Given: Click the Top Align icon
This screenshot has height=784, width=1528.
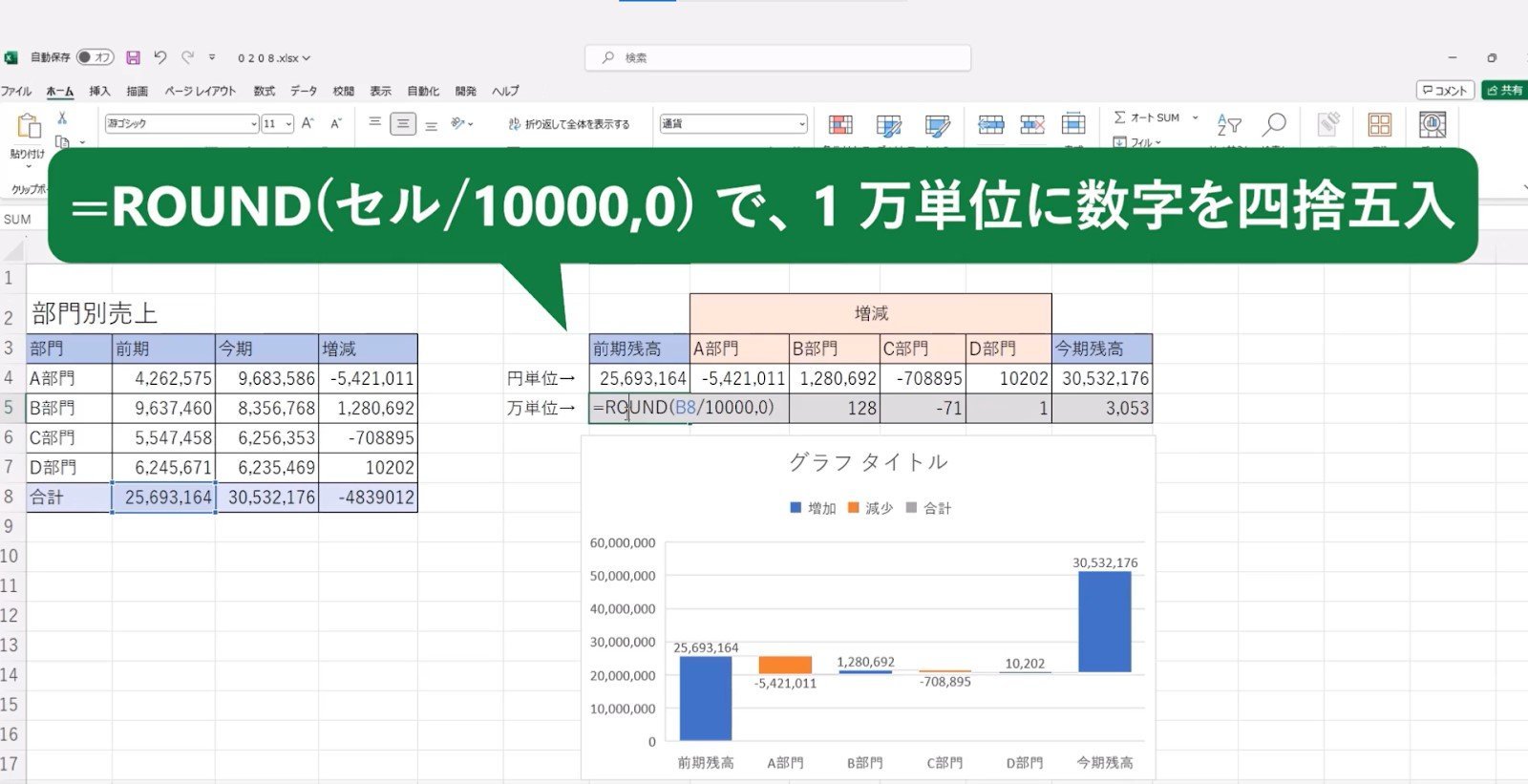Looking at the screenshot, I should pyautogui.click(x=374, y=122).
